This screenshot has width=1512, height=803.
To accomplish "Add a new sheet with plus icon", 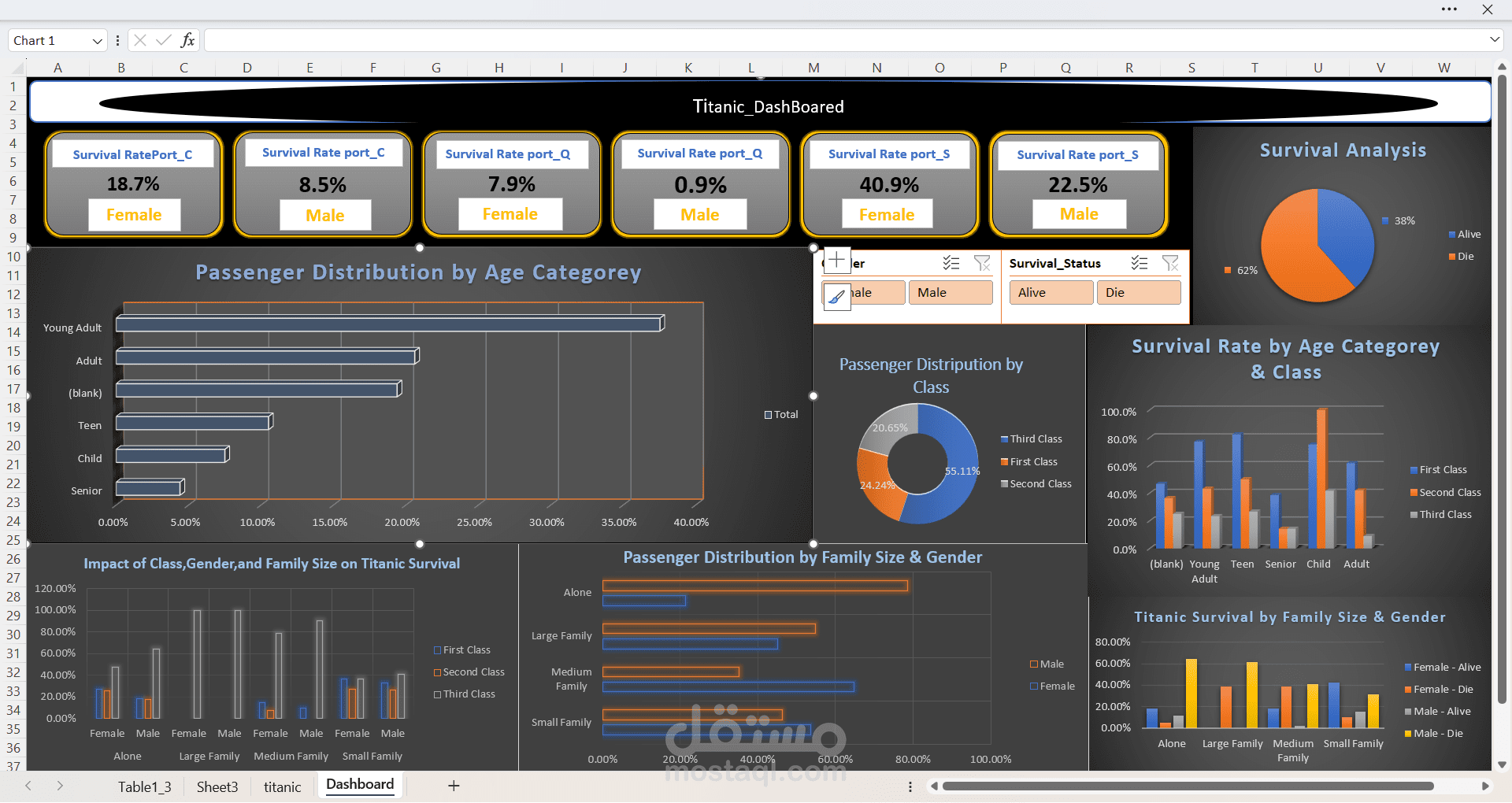I will point(454,785).
